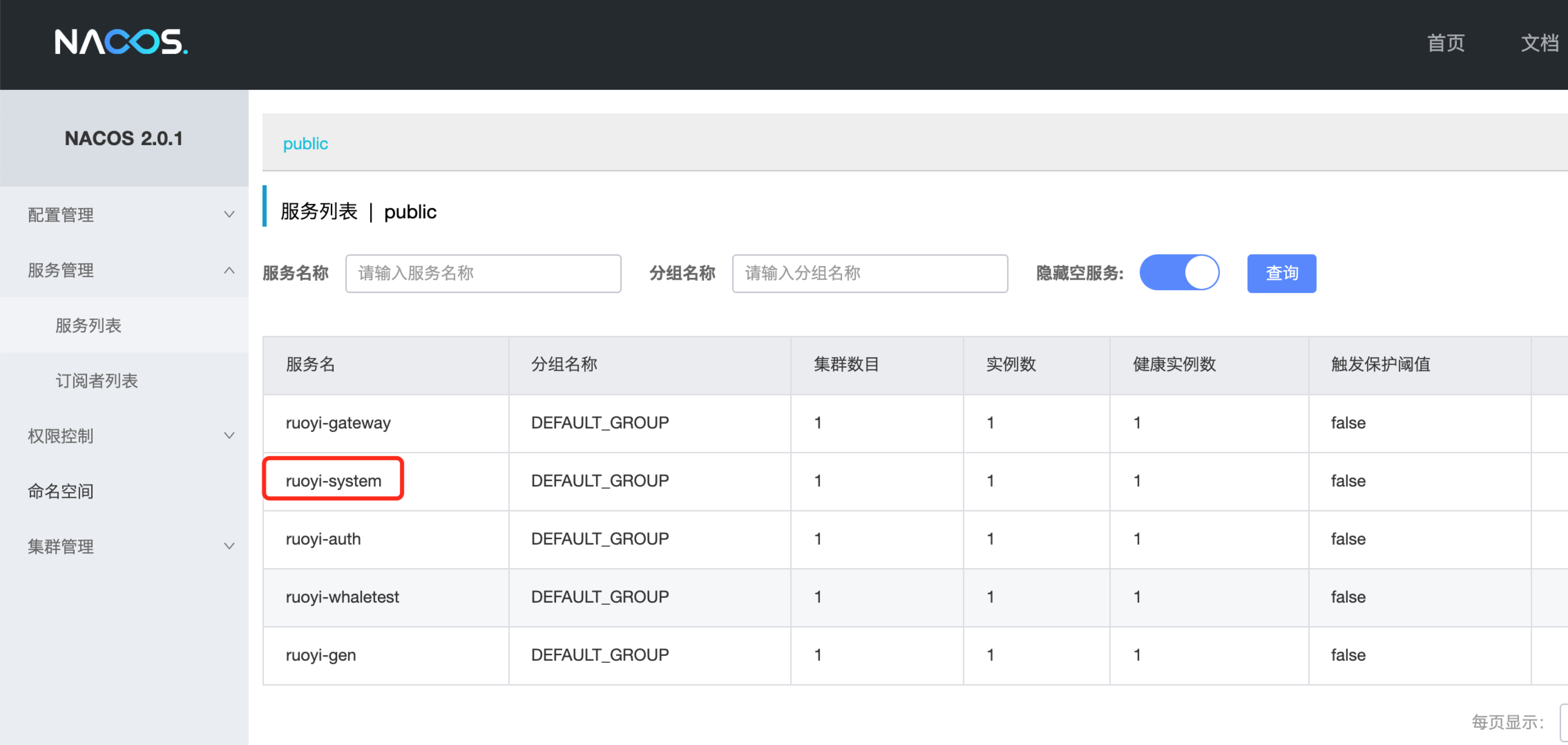Expand the 集群管理 menu chevron
Screen dimensions: 1568x745
tap(229, 546)
